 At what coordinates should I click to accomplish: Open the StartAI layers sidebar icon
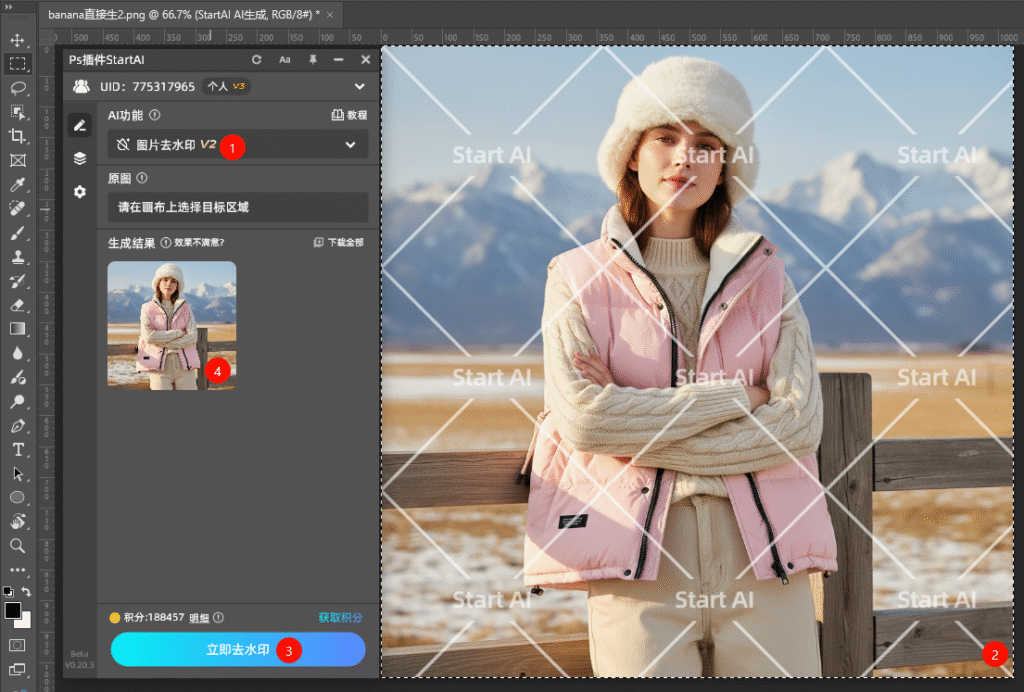click(80, 158)
